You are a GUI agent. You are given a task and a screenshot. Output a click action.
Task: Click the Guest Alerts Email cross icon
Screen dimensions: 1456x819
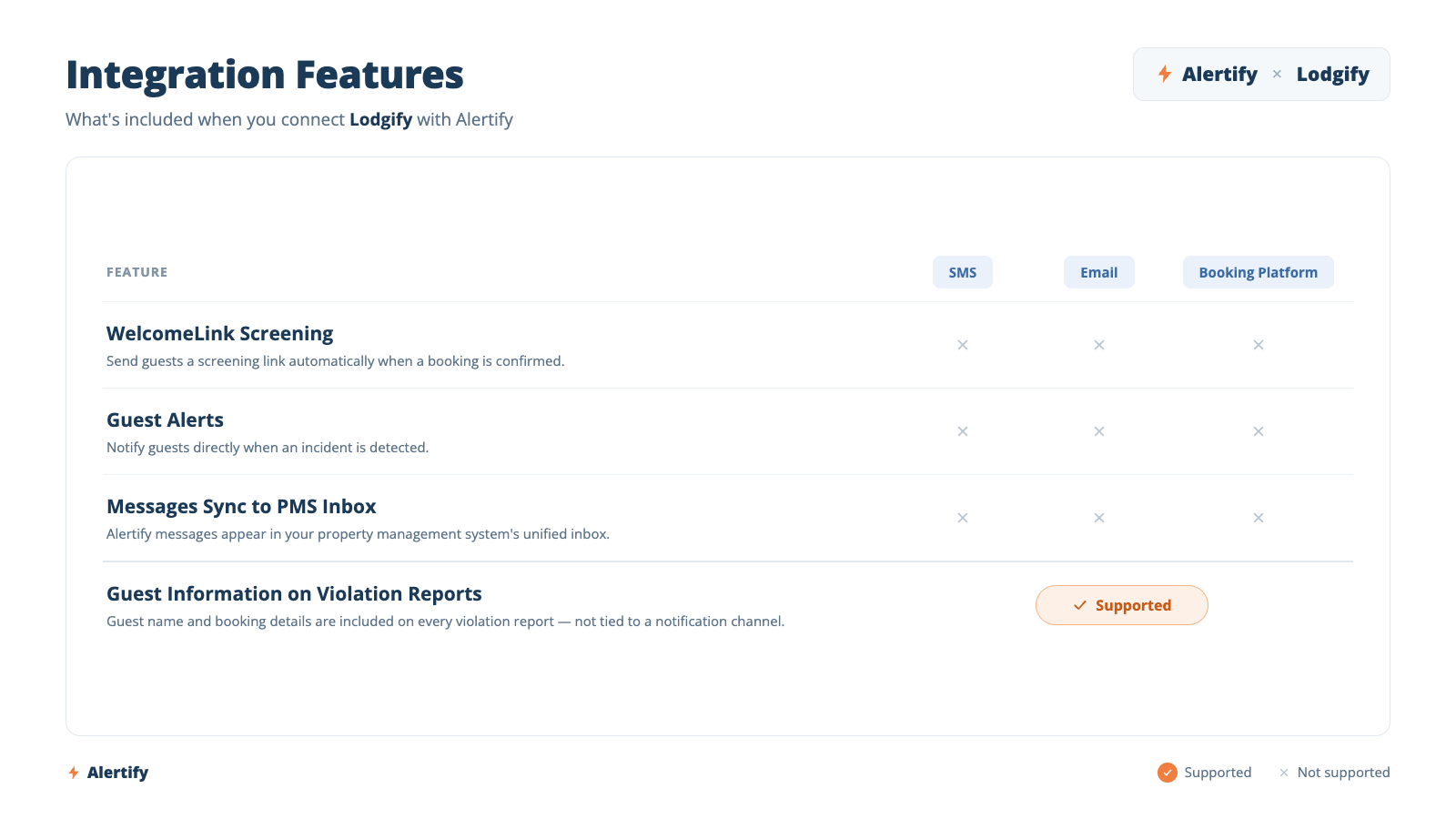pos(1099,431)
